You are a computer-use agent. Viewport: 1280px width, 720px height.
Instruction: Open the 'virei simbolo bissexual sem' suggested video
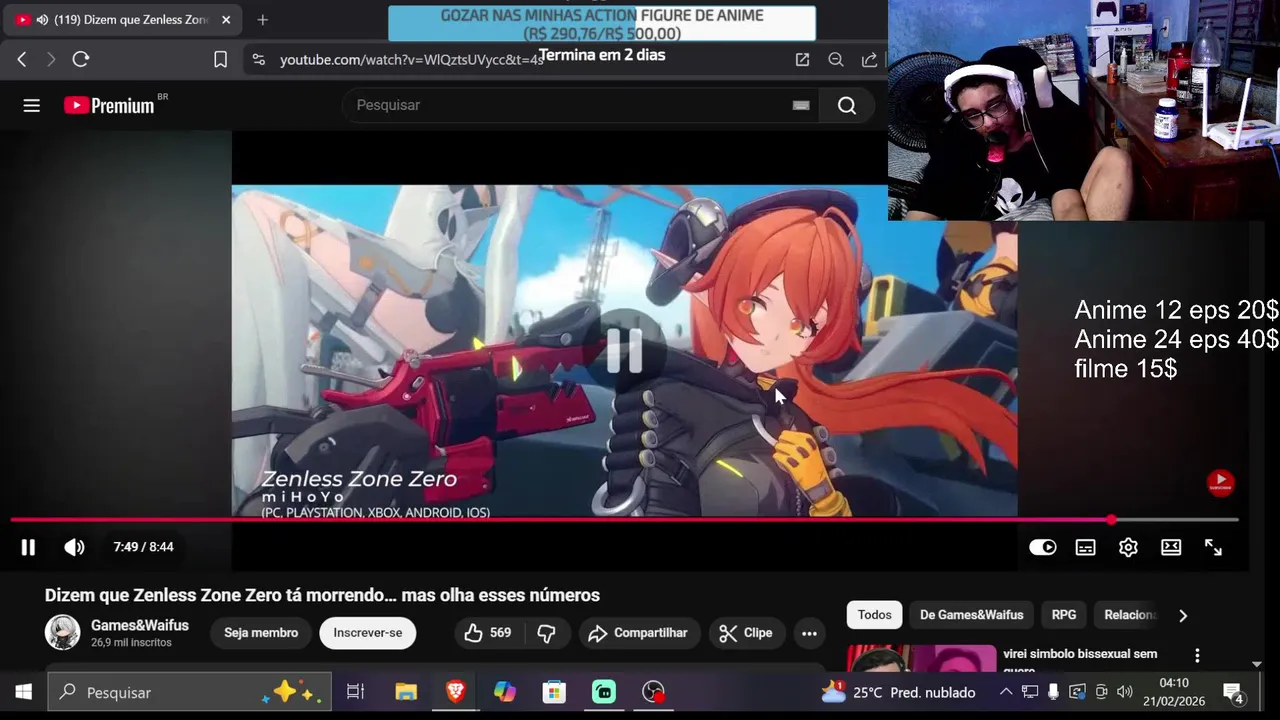point(1080,654)
